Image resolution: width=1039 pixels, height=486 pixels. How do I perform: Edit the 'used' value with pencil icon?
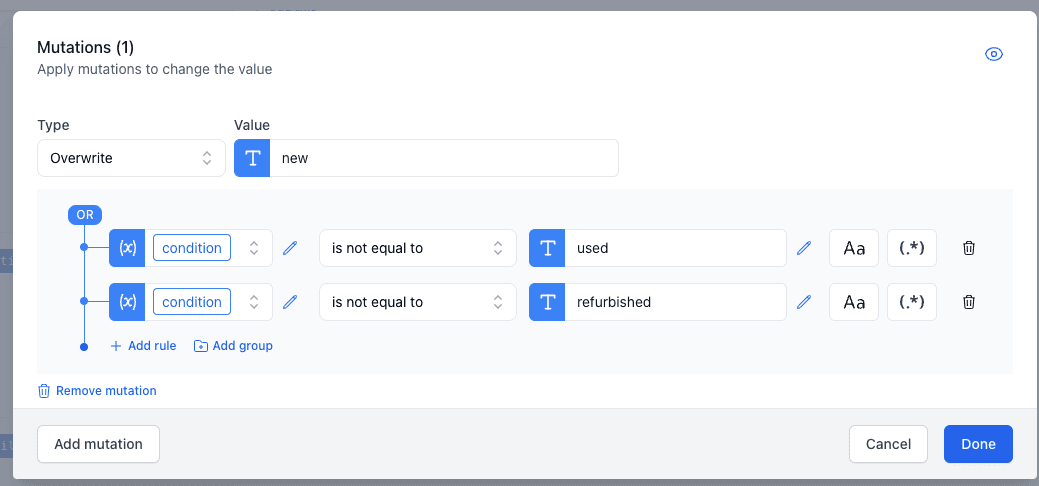(804, 248)
